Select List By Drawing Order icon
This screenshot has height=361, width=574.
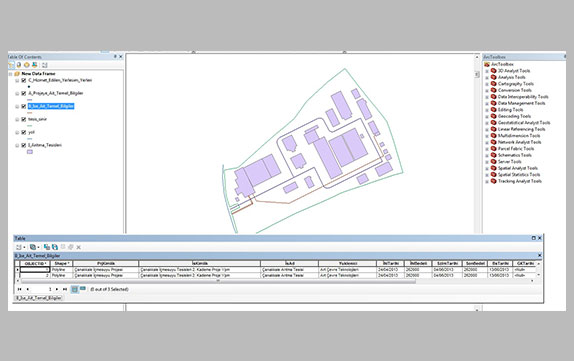coord(11,65)
